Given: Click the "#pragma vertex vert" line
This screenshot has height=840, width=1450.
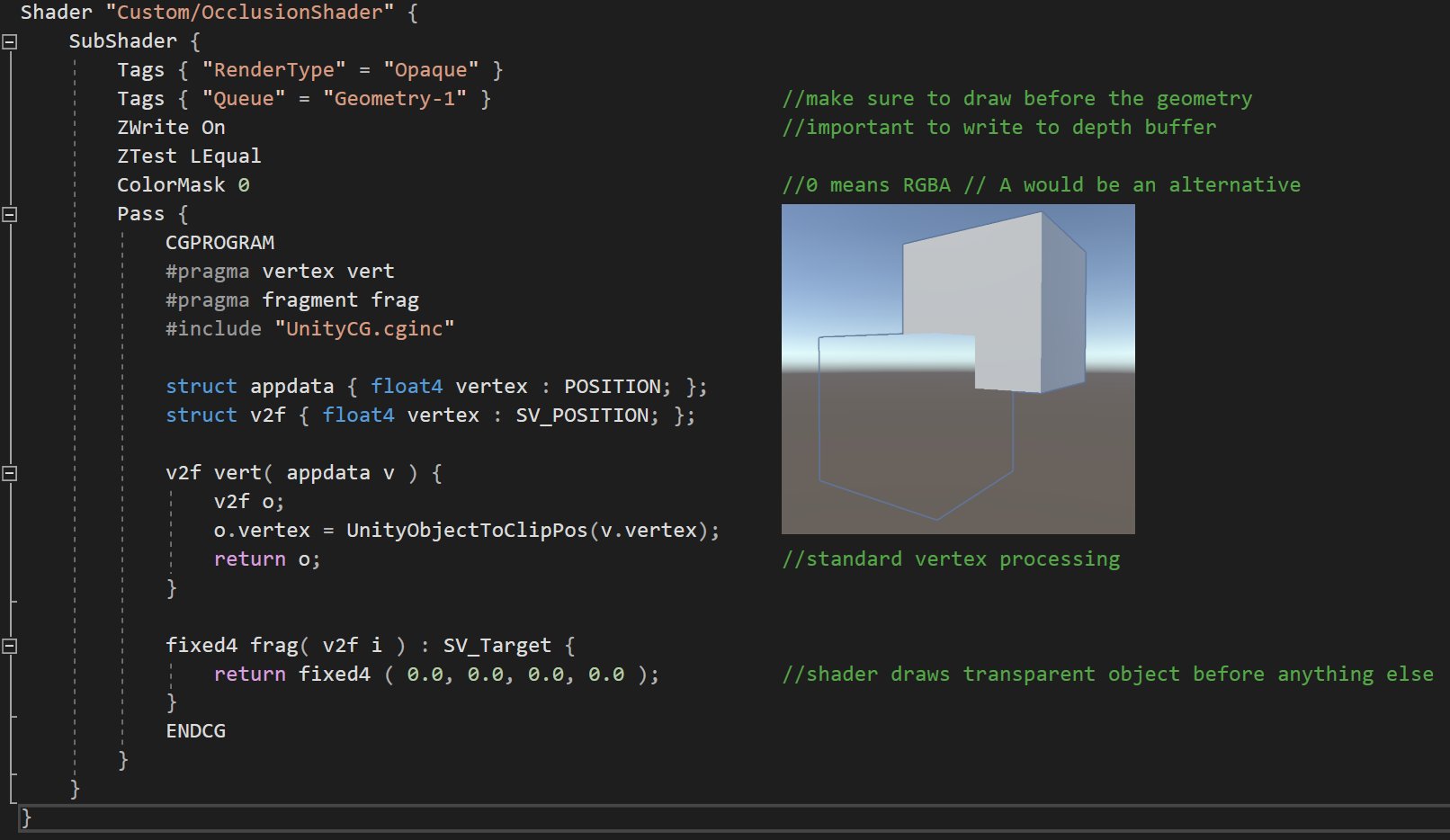Looking at the screenshot, I should point(280,272).
